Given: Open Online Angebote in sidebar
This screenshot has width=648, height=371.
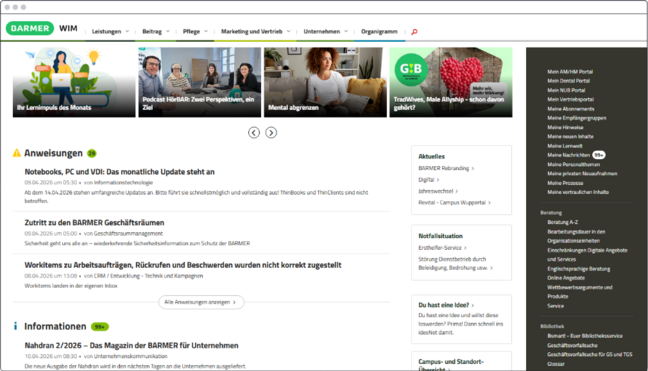Looking at the screenshot, I should pos(566,278).
